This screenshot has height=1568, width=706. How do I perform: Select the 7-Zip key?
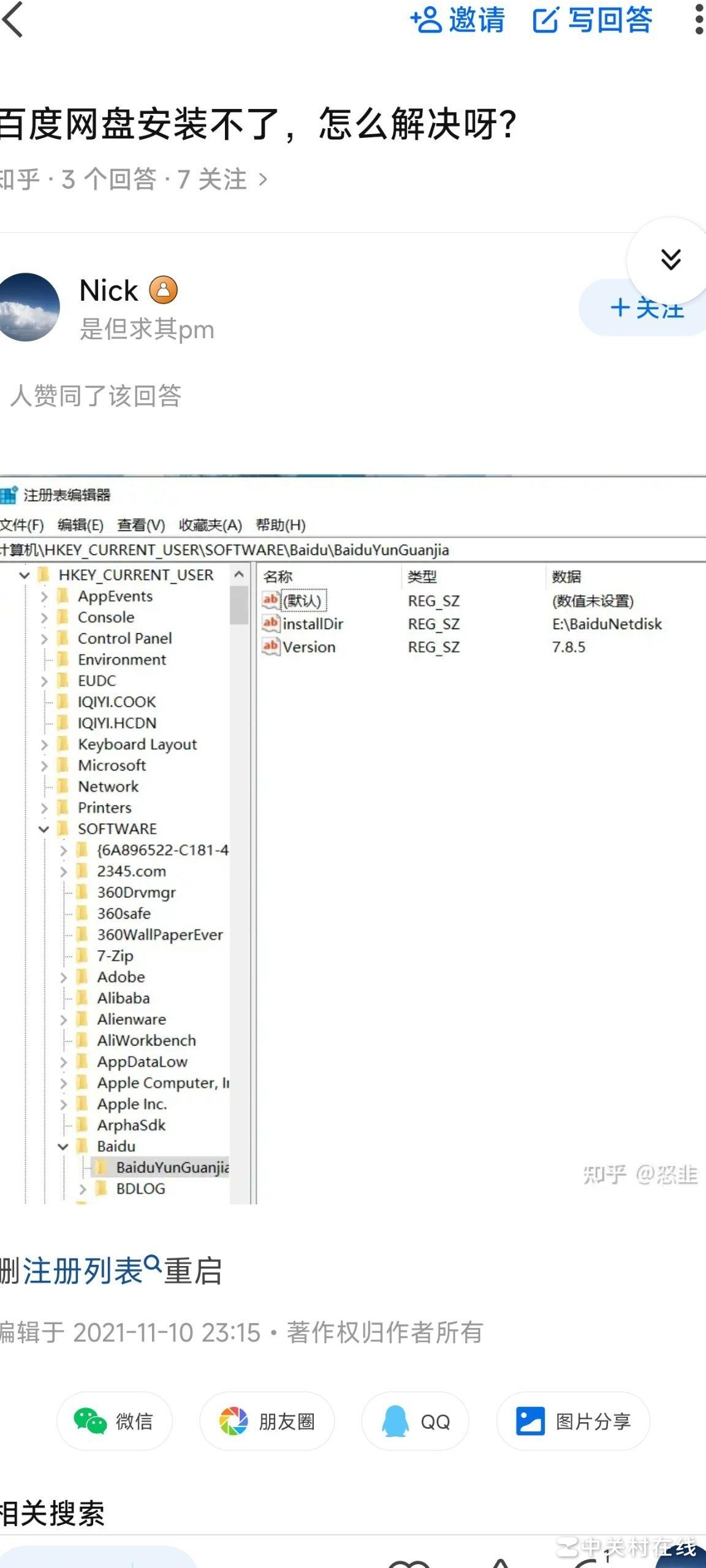point(115,956)
